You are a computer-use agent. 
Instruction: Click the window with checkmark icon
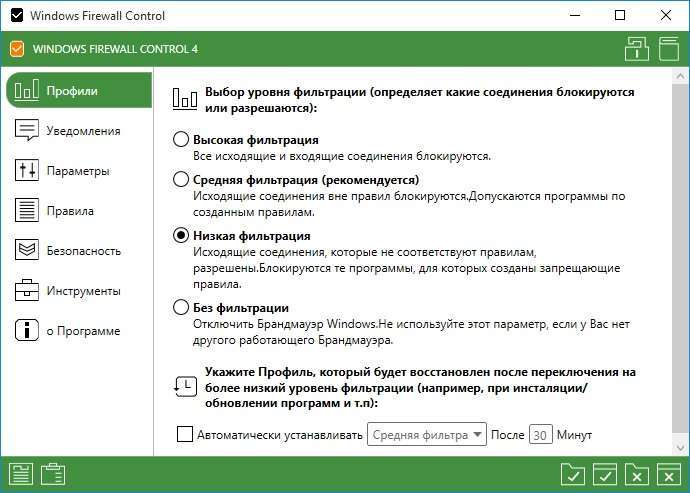point(605,475)
